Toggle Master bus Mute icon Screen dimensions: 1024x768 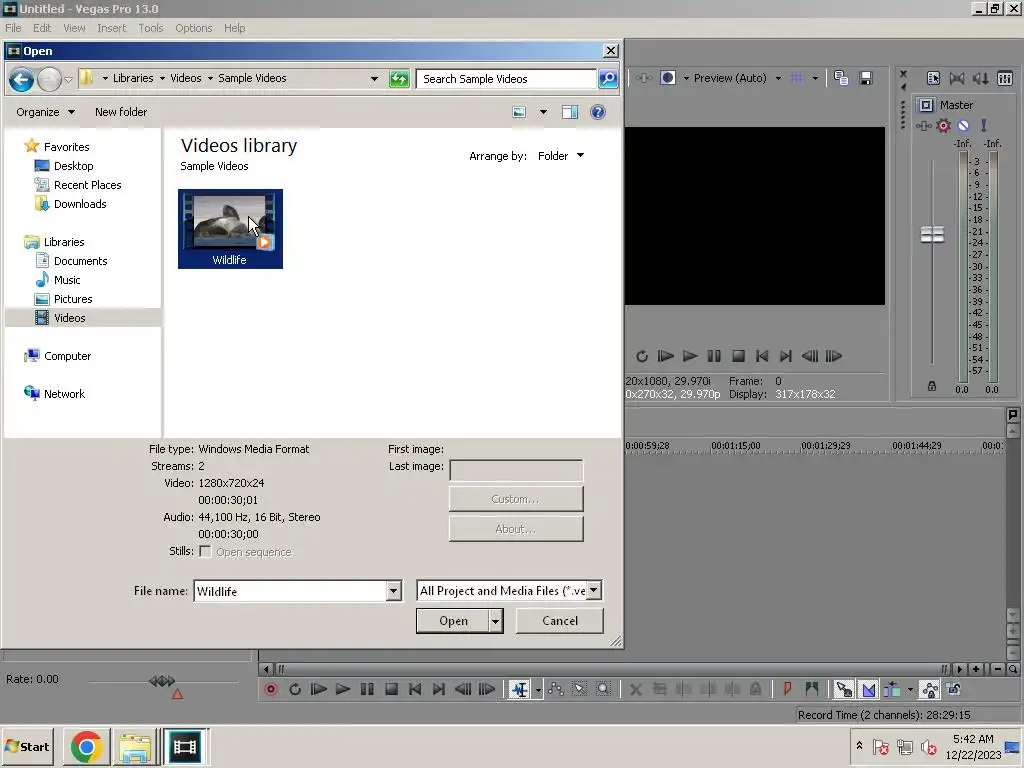pyautogui.click(x=963, y=125)
